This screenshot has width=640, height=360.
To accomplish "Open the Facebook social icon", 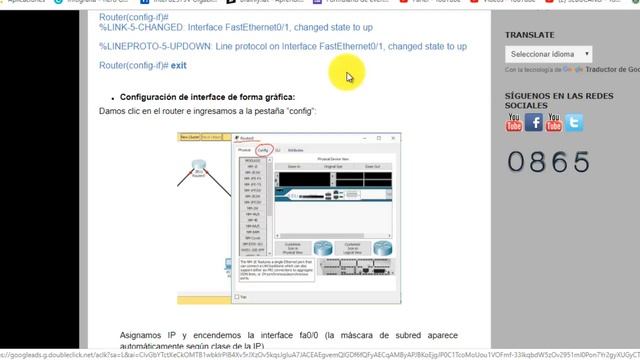I will [533, 122].
